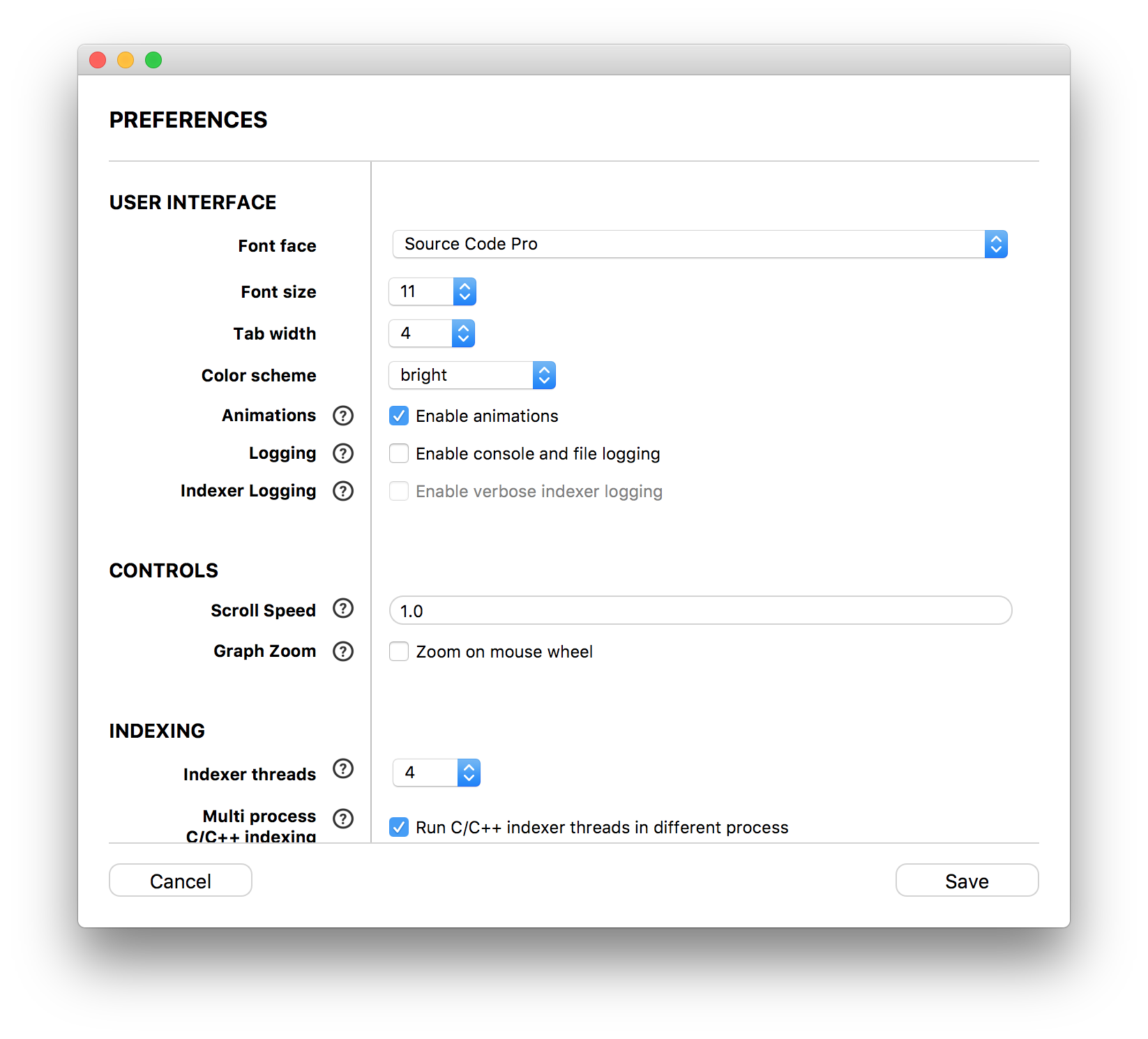
Task: Toggle Zoom on mouse wheel checkbox
Action: tap(399, 651)
